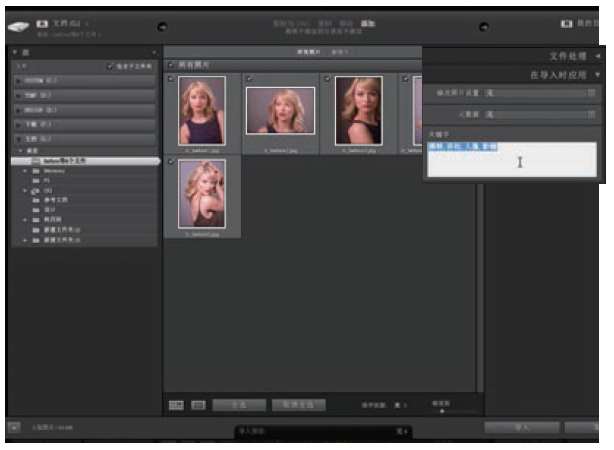Toggle the all photos header checkbox
This screenshot has height=450, width=614.
pos(172,65)
